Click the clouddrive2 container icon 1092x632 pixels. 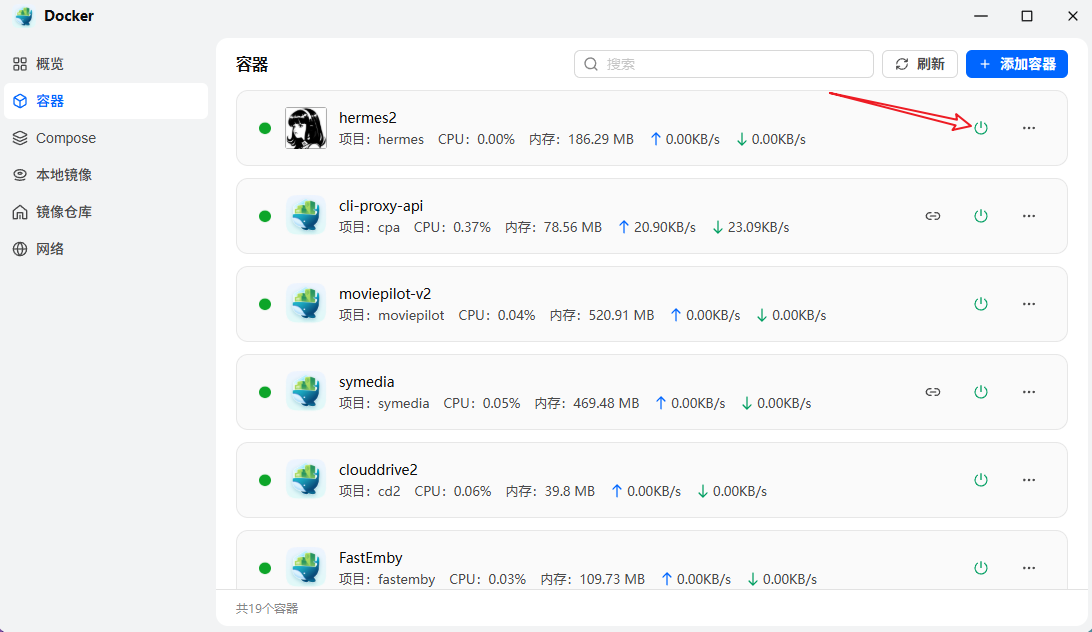[x=306, y=480]
